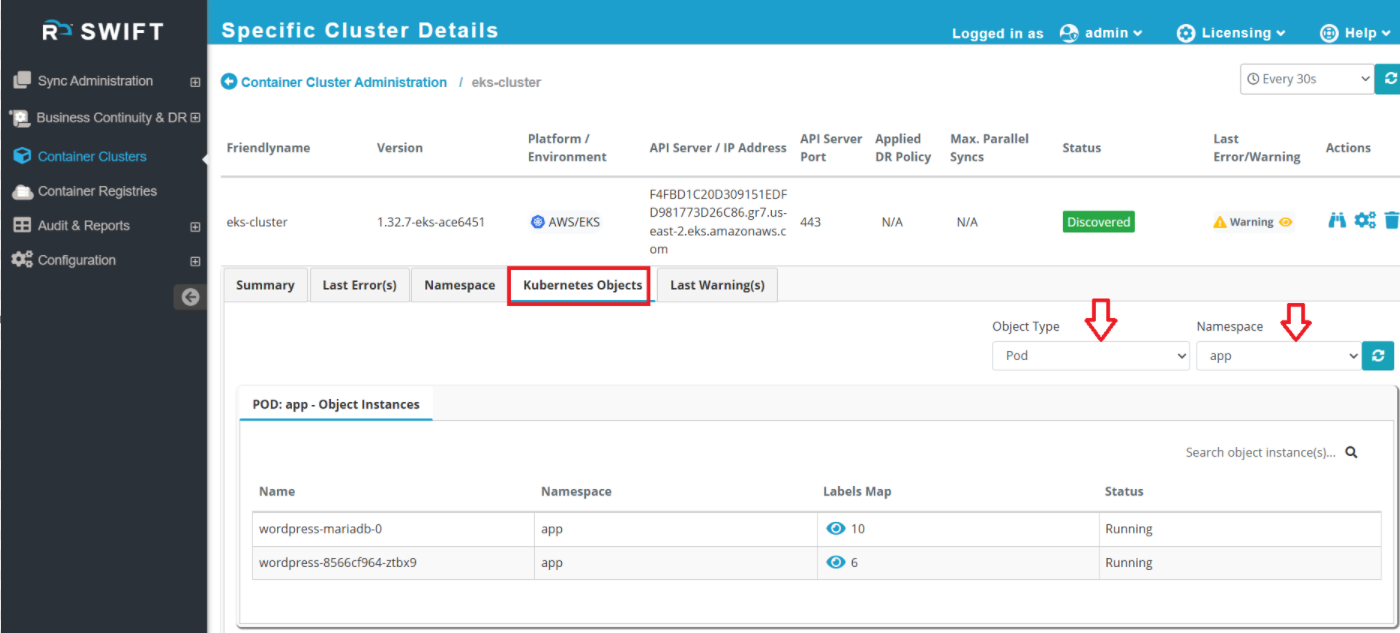This screenshot has height=633, width=1400.
Task: Click the search magnifier icon
Action: [1351, 452]
